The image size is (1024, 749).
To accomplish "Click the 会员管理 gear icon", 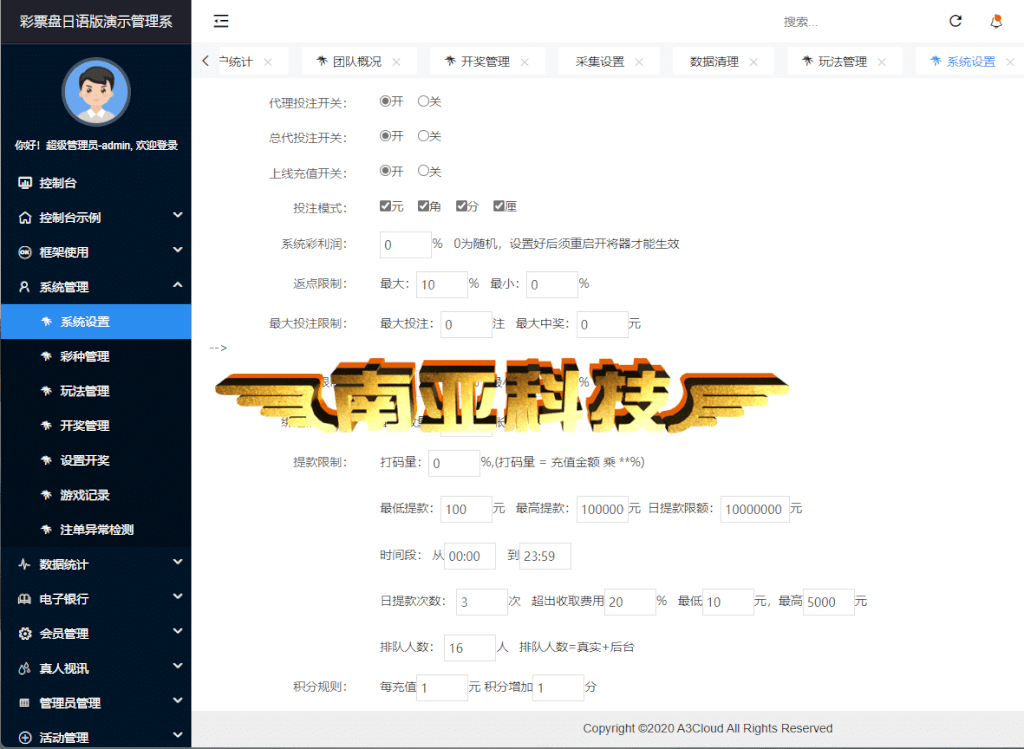I will (x=25, y=633).
